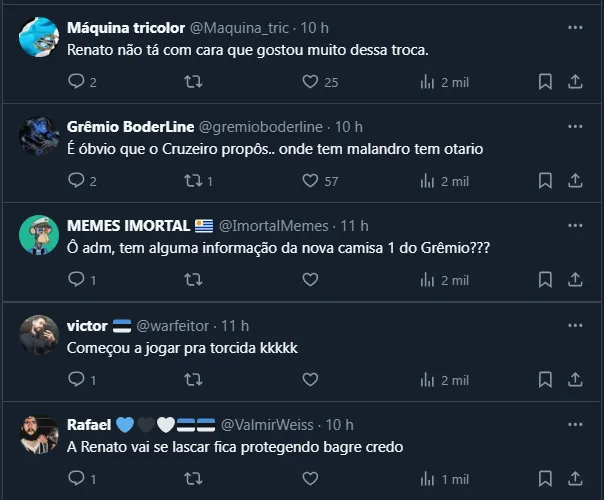Repost the MEMES IMORTAL tweet
The width and height of the screenshot is (604, 500).
pos(194,280)
